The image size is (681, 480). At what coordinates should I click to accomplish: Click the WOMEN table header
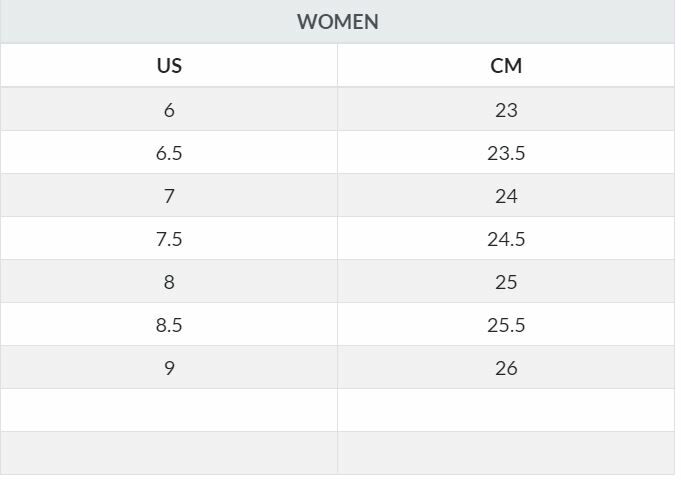pyautogui.click(x=338, y=21)
